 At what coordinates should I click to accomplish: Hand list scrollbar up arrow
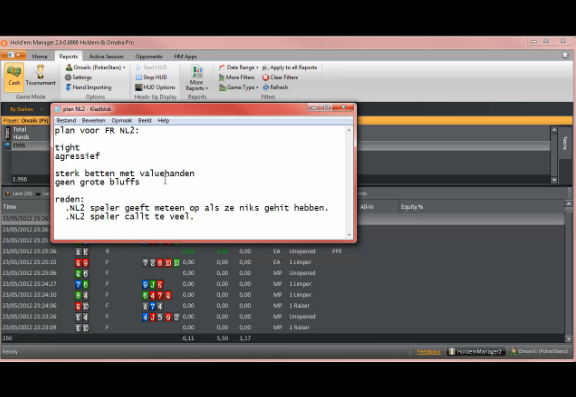coord(568,203)
